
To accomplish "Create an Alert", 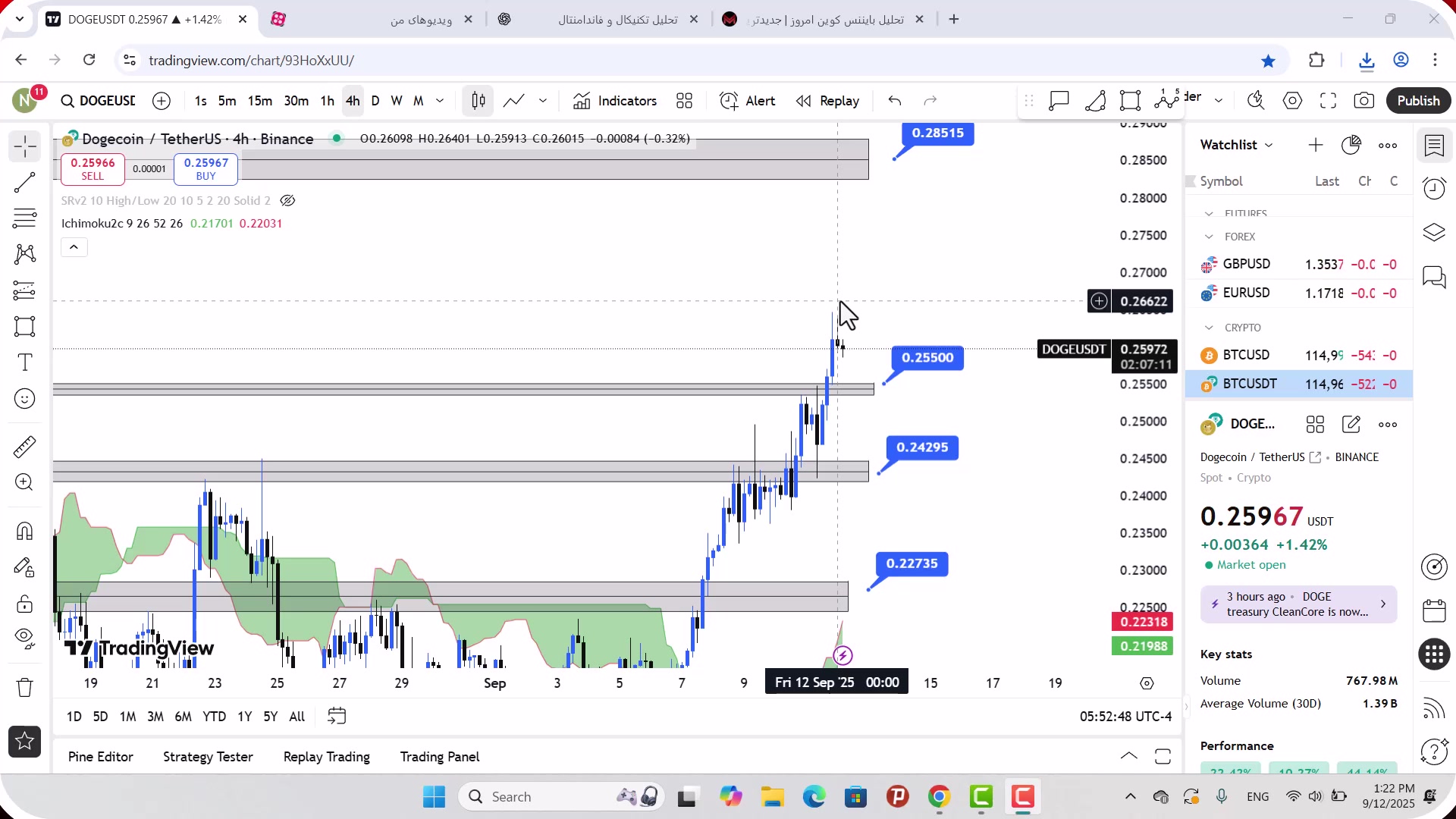I will coord(748,101).
